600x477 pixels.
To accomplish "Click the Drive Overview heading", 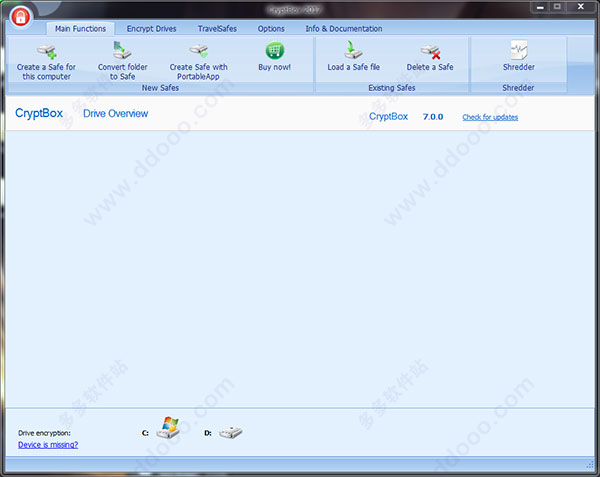I will point(116,114).
